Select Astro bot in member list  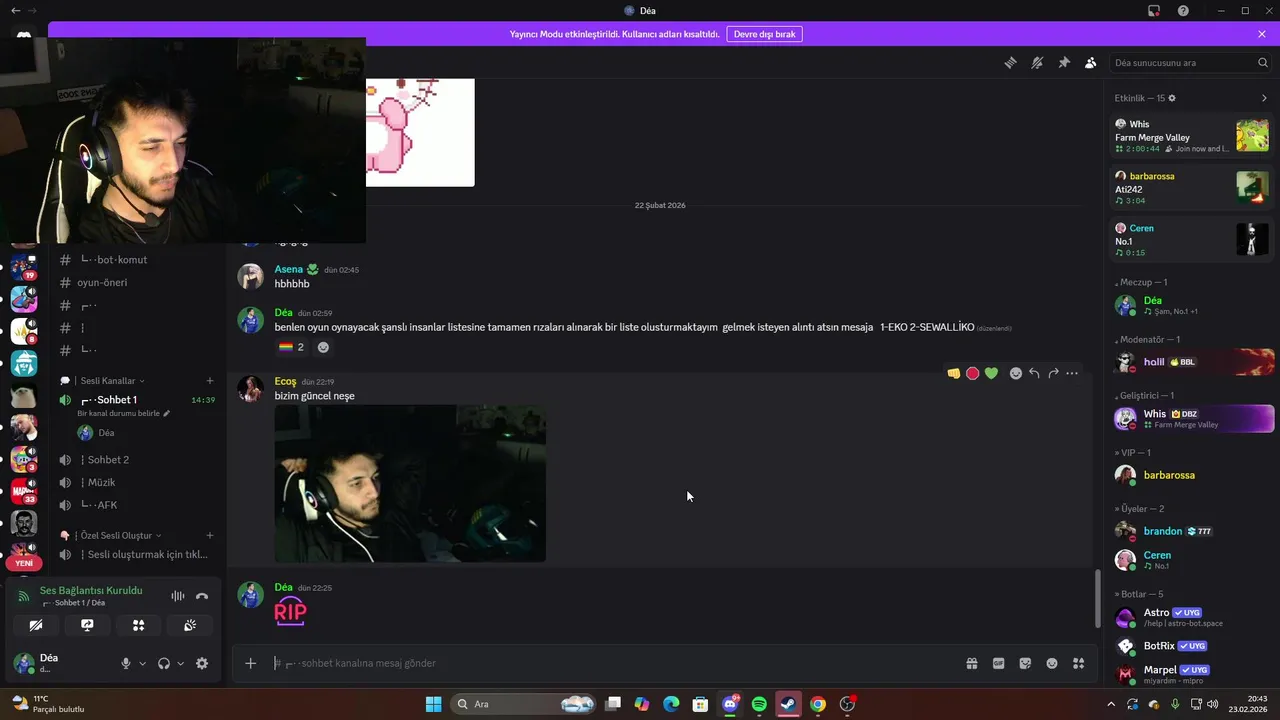(x=1194, y=617)
